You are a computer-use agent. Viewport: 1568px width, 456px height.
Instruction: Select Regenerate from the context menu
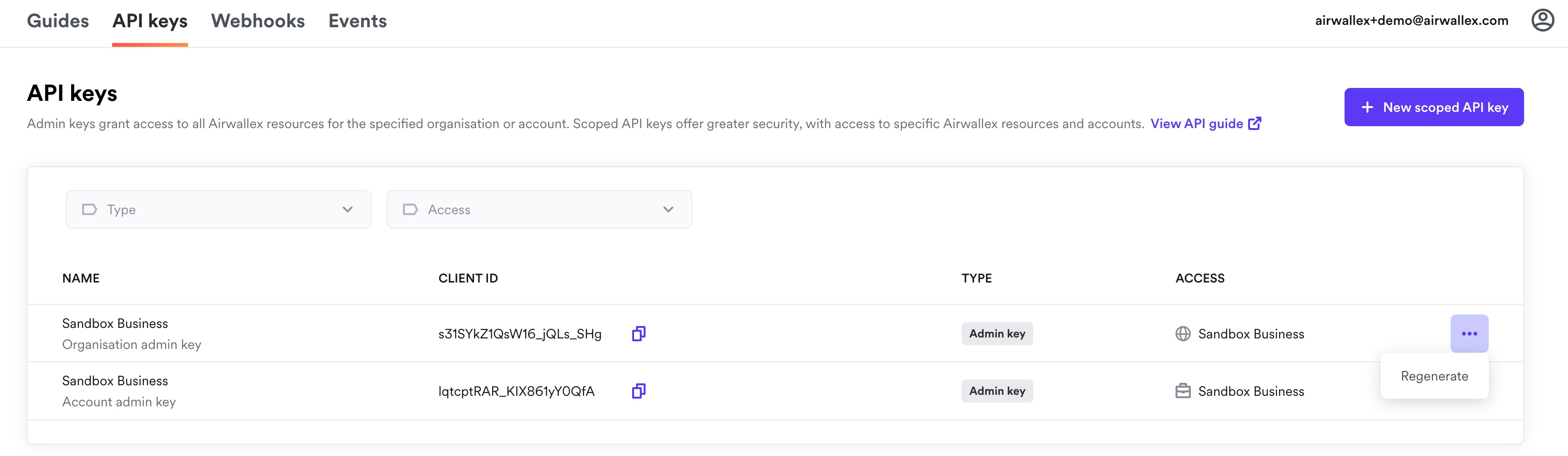1434,376
